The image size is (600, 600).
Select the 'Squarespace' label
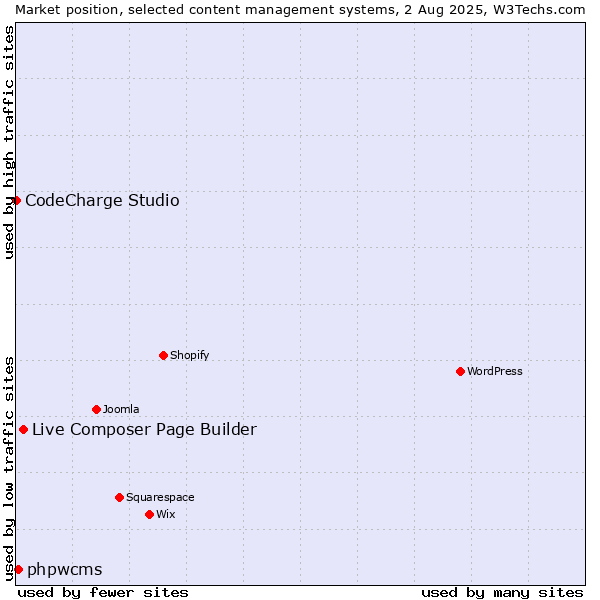160,497
